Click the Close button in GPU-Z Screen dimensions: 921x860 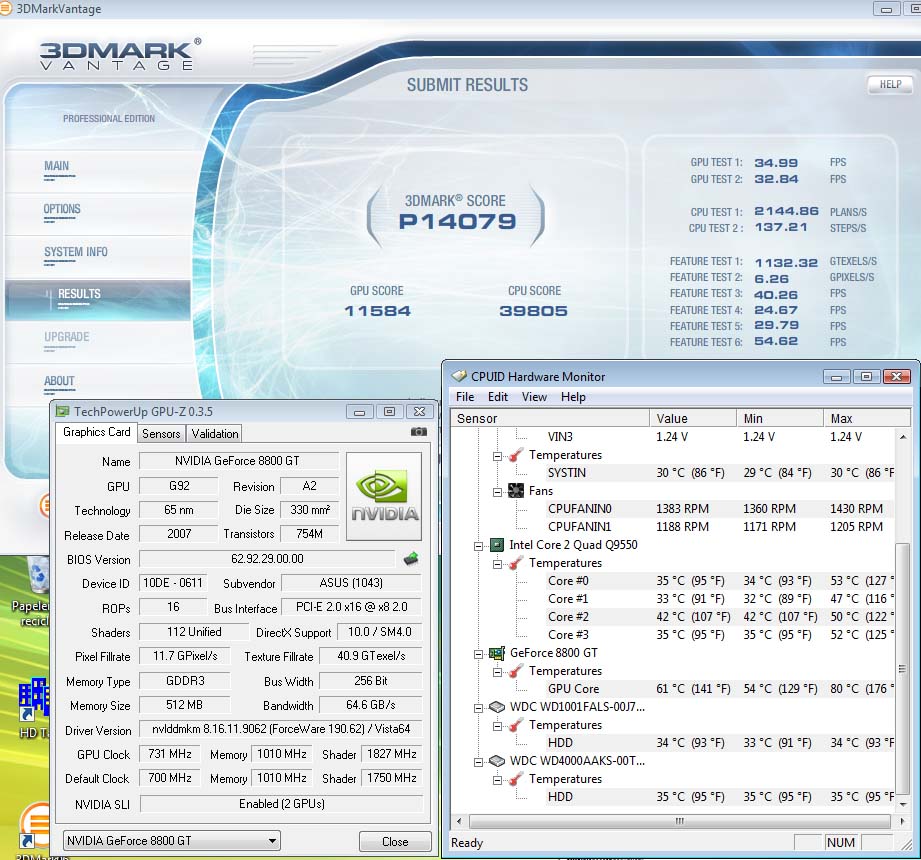395,841
